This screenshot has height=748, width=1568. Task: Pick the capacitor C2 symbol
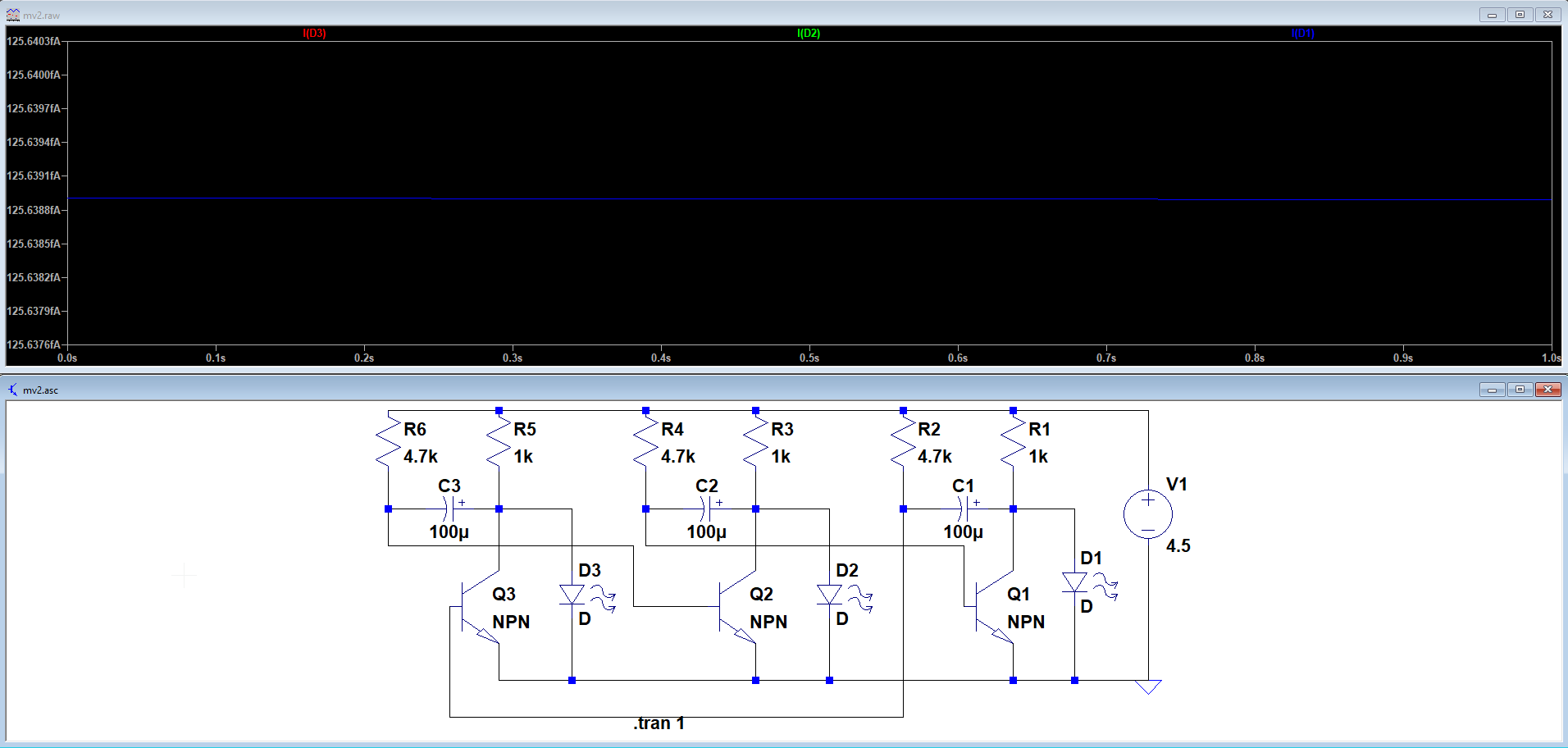pos(707,509)
